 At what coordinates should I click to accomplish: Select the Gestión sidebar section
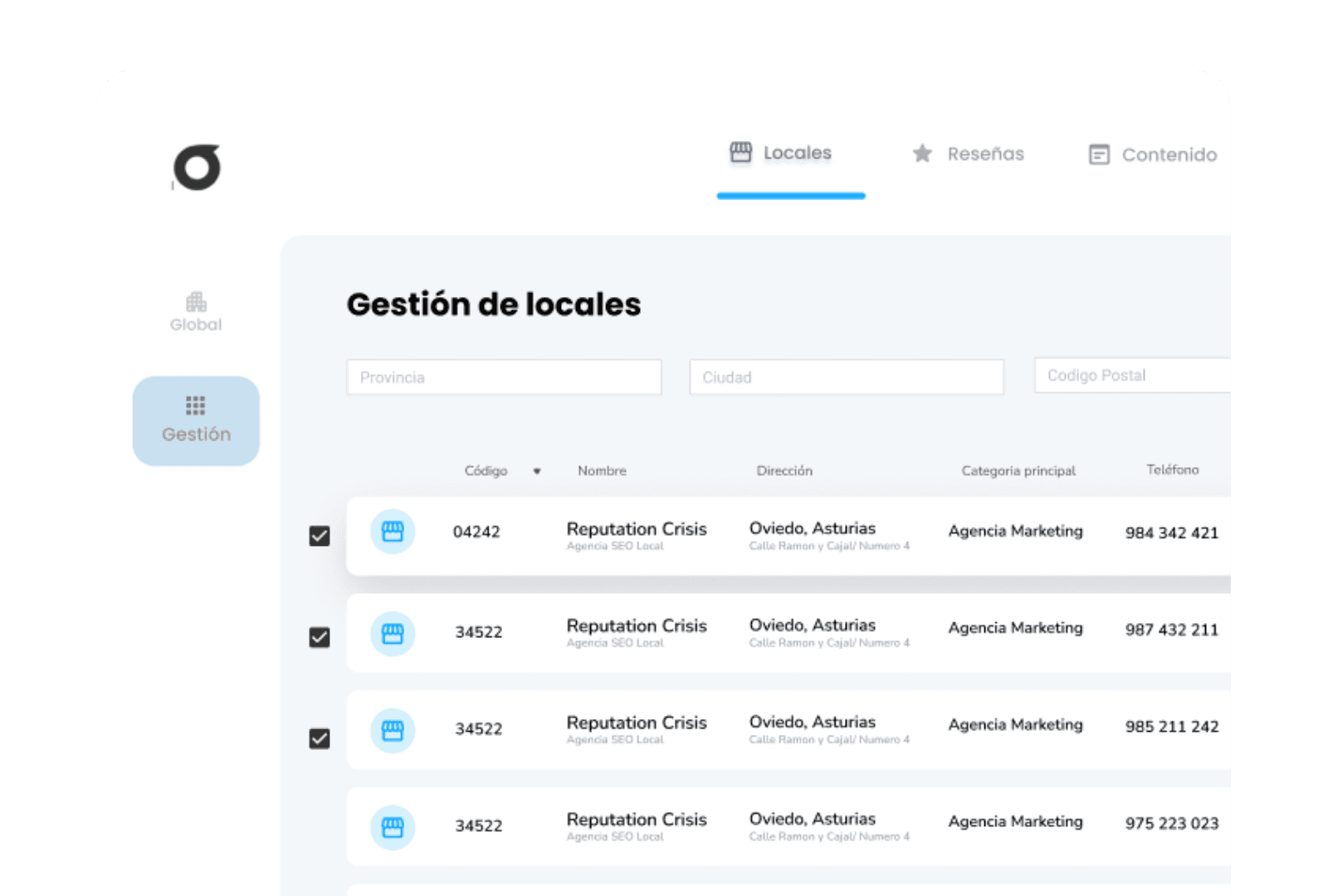[x=196, y=421]
